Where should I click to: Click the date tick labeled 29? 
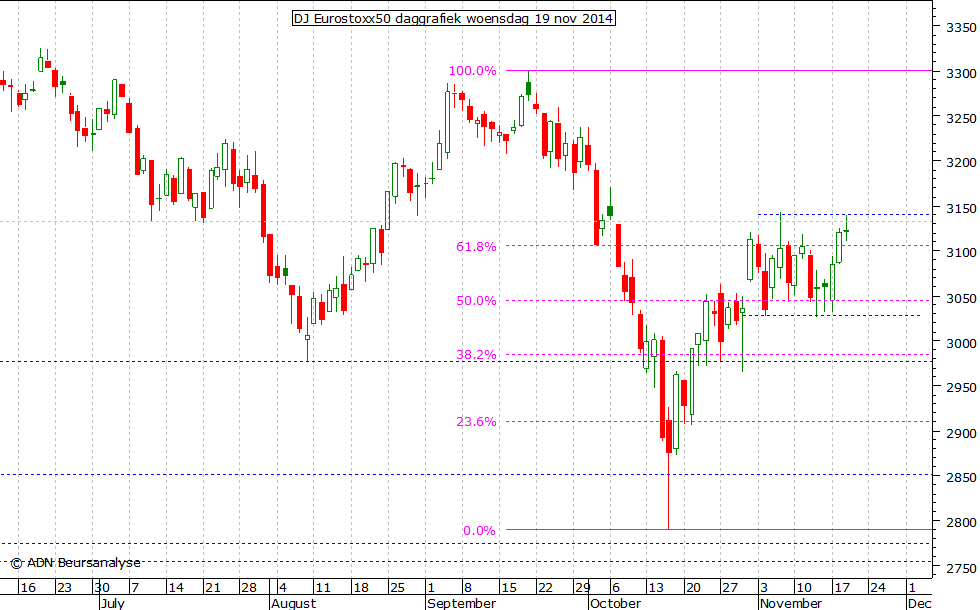(582, 588)
